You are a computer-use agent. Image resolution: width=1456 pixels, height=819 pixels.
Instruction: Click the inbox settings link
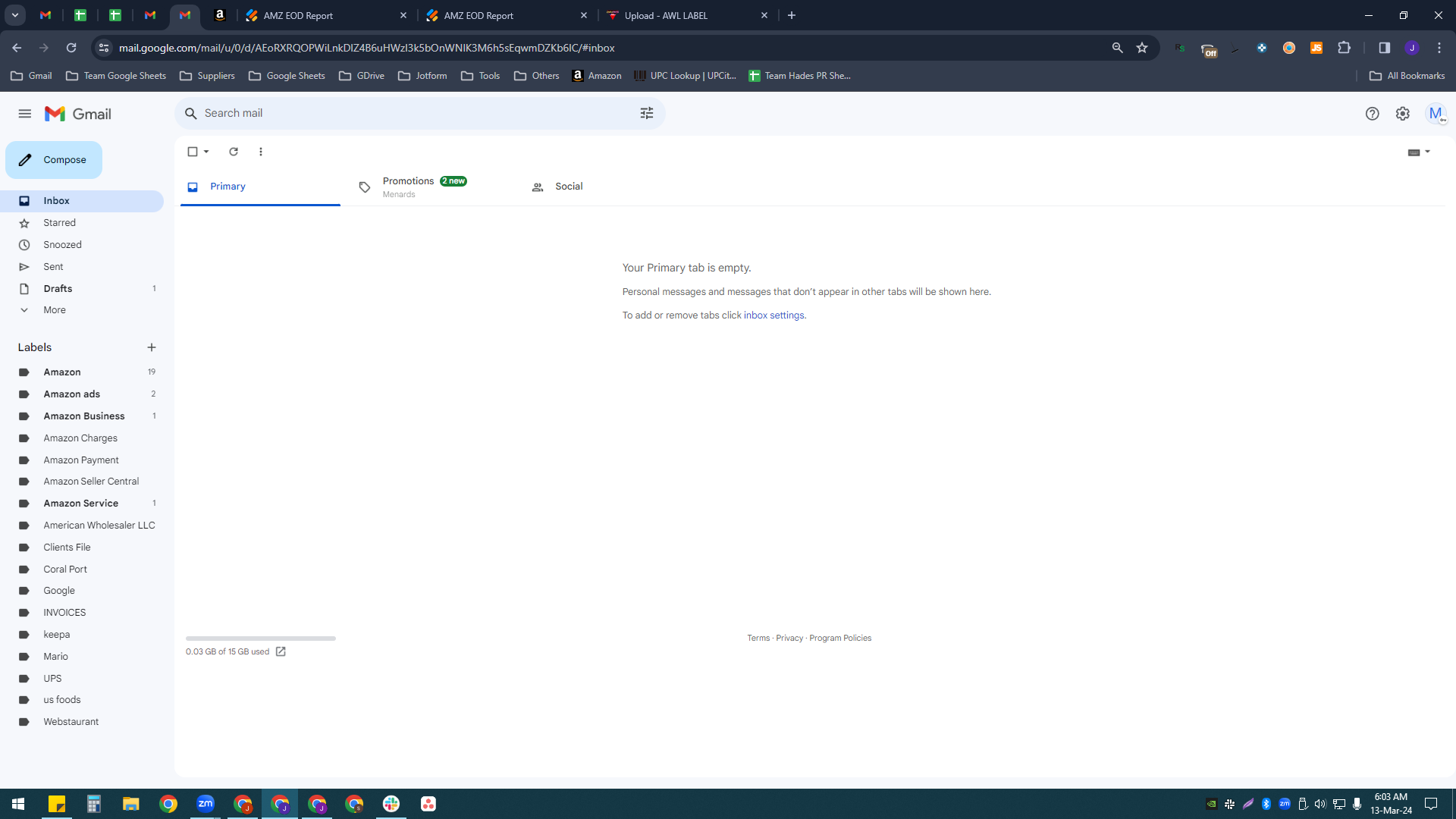pos(773,315)
